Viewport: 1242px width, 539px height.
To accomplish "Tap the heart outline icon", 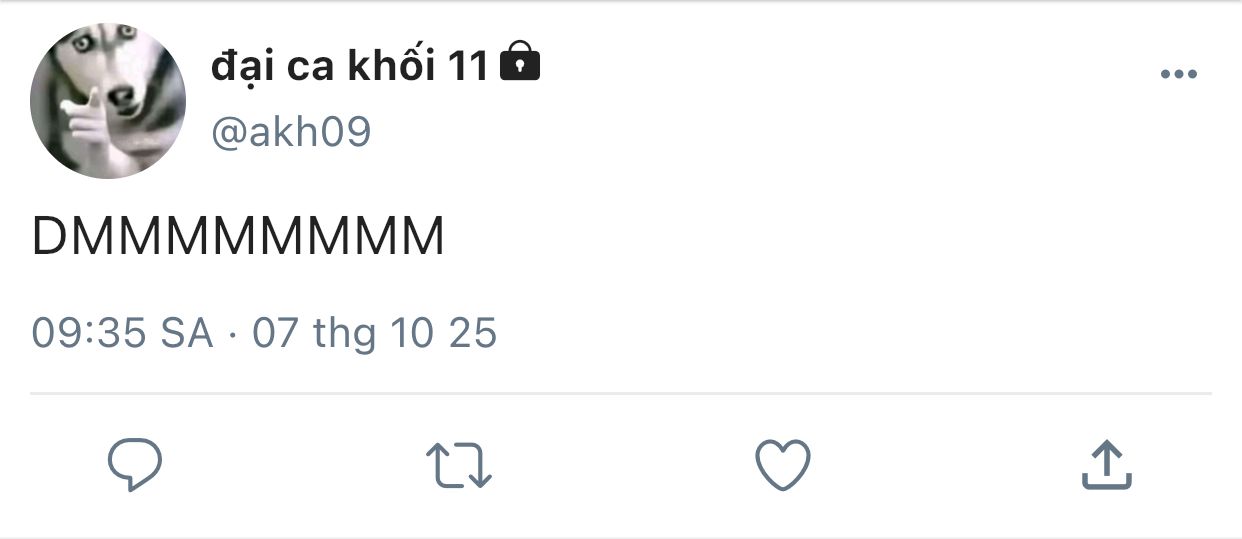I will coord(782,465).
